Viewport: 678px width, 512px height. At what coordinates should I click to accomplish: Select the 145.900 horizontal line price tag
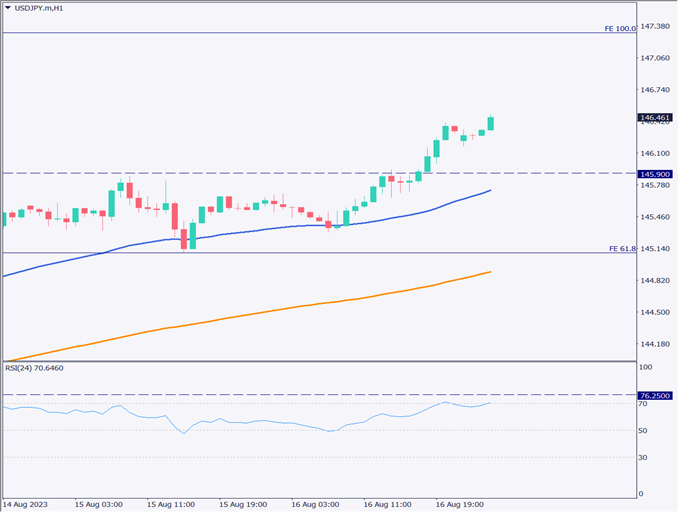point(656,173)
